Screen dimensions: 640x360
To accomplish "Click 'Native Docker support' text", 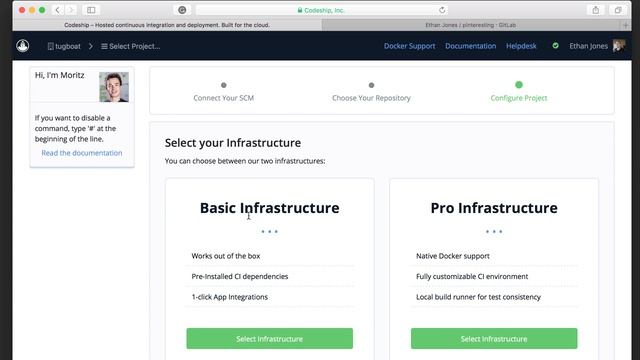I will [453, 256].
